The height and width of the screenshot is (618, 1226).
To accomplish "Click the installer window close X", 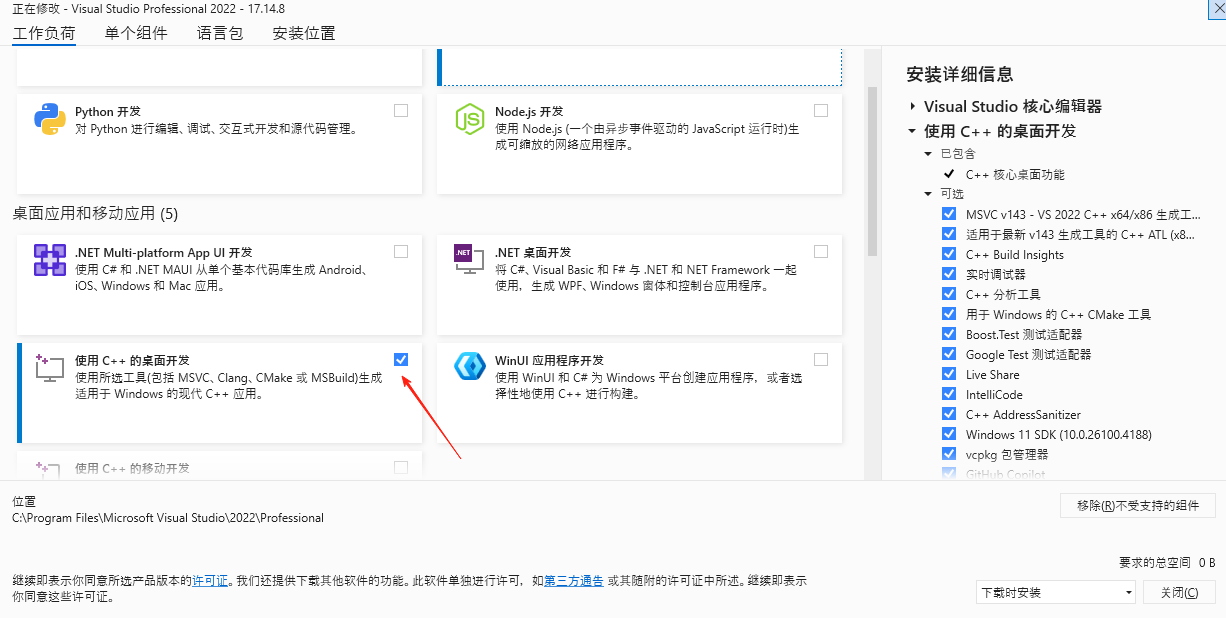I will (1216, 7).
